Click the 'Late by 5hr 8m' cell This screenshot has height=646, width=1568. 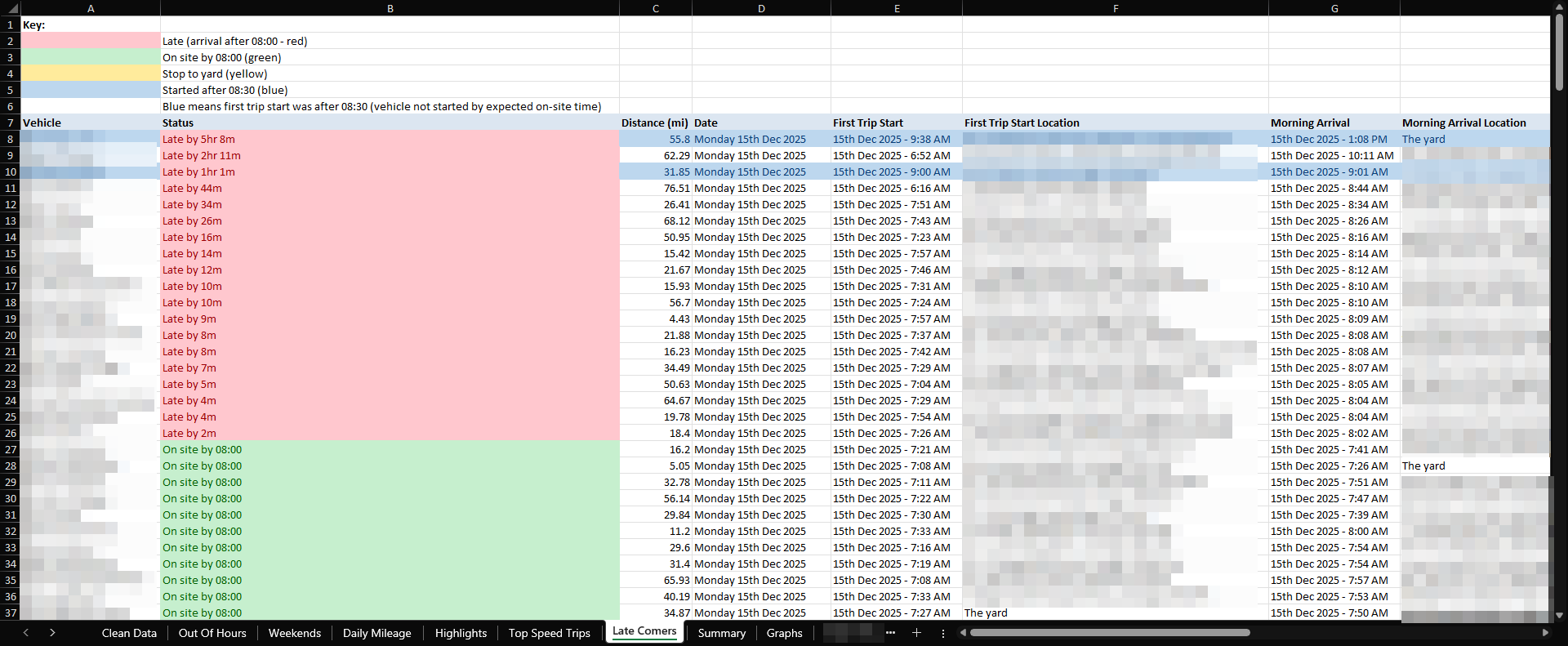pos(390,139)
